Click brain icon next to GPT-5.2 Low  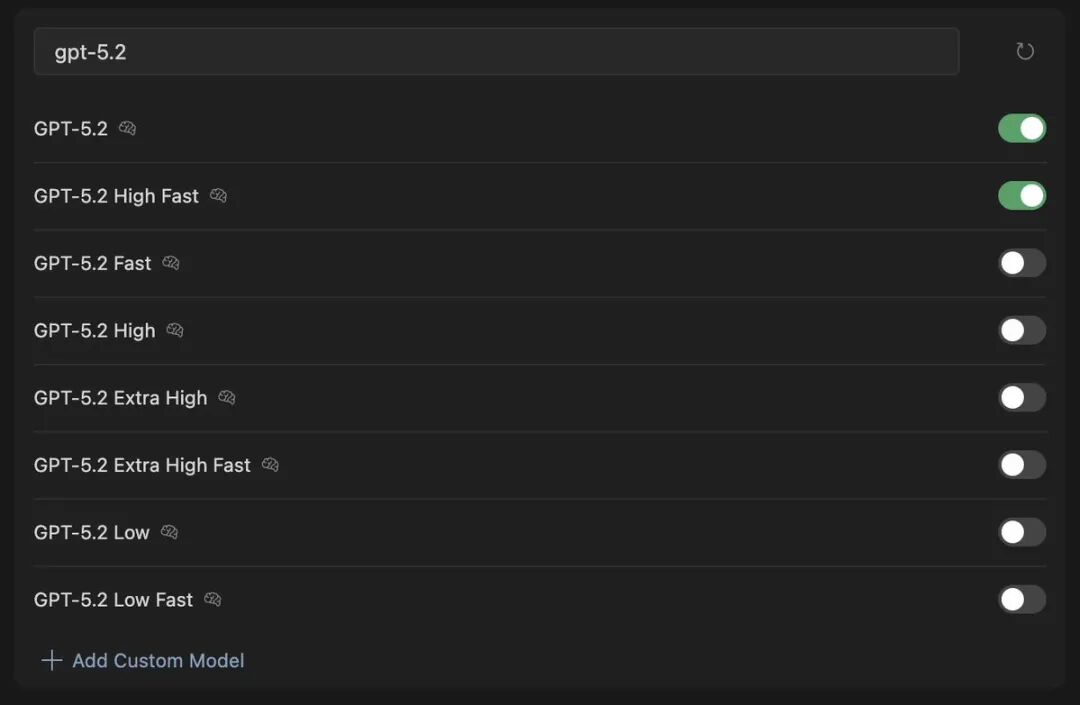coord(169,532)
